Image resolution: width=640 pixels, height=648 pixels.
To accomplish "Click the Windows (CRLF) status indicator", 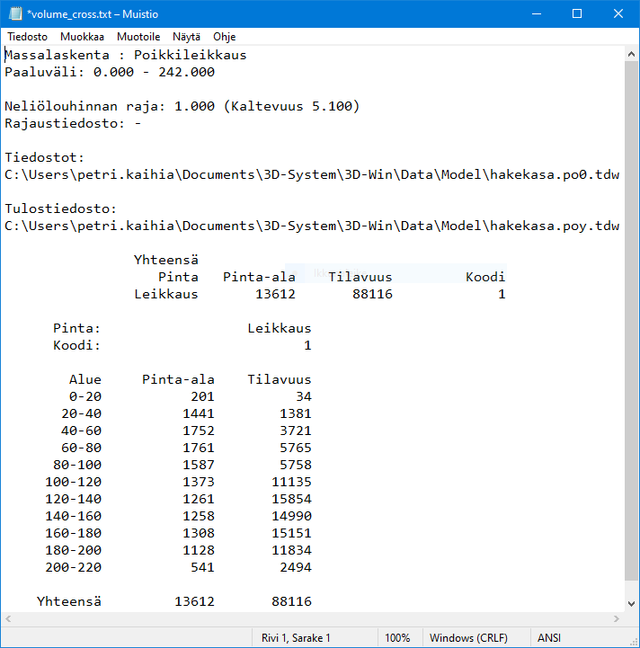I will pos(469,637).
